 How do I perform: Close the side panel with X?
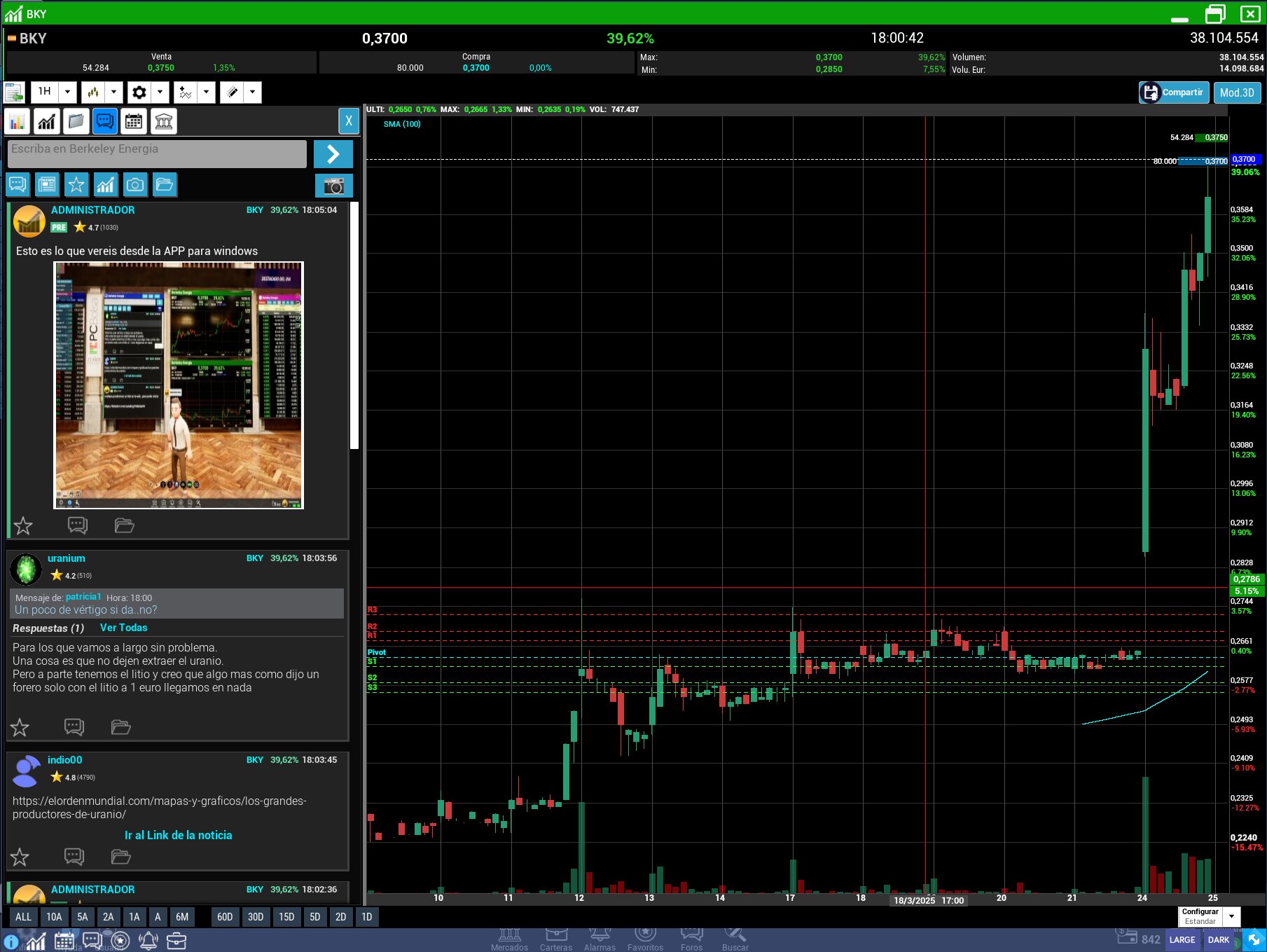click(349, 121)
